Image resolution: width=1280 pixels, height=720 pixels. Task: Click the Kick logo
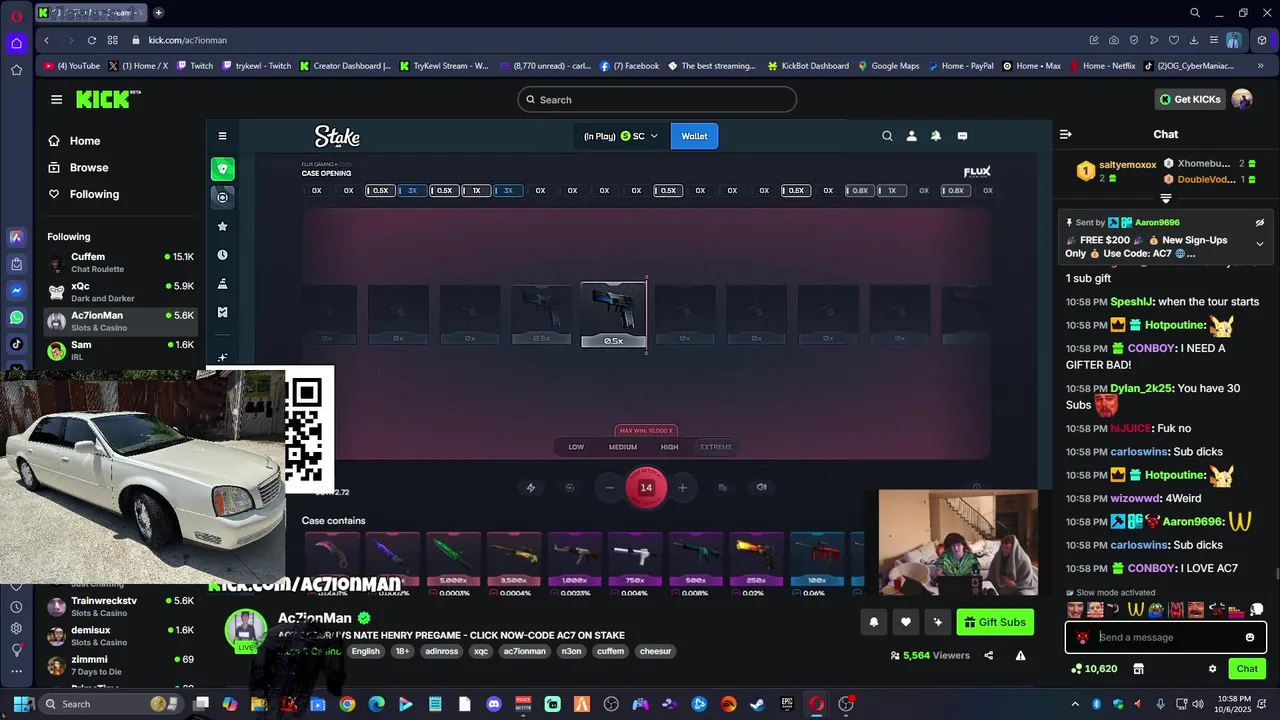pos(108,99)
